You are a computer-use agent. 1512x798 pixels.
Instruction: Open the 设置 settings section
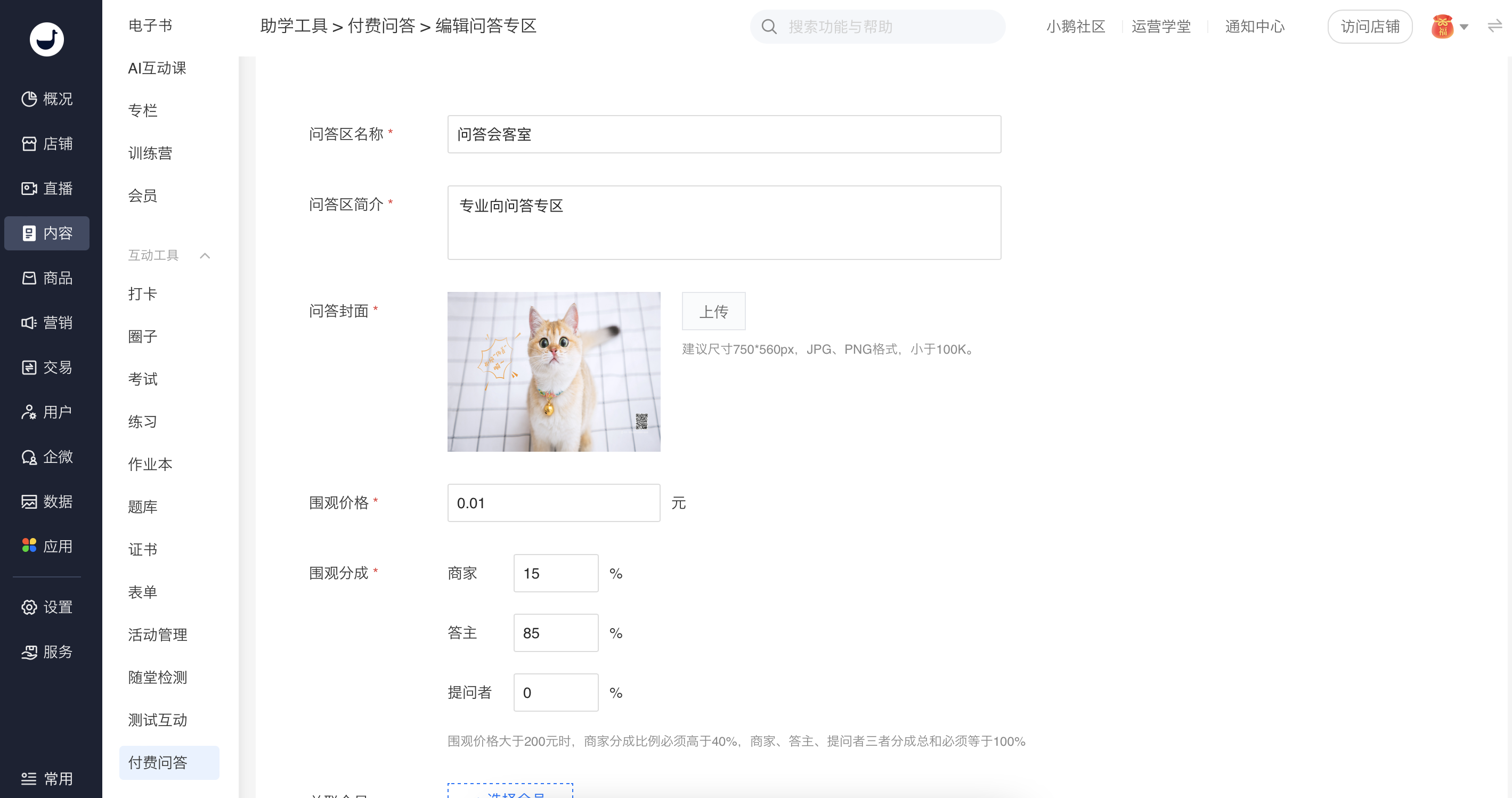coord(47,607)
